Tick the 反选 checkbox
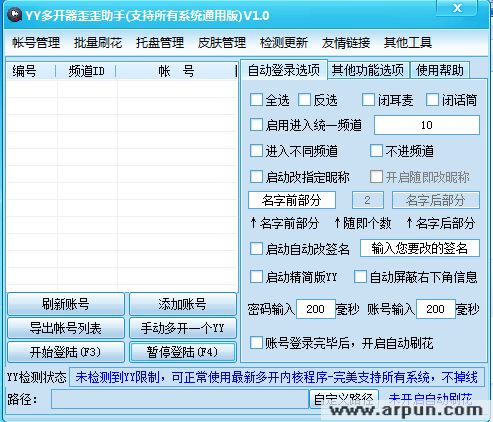The image size is (493, 422). [304, 100]
